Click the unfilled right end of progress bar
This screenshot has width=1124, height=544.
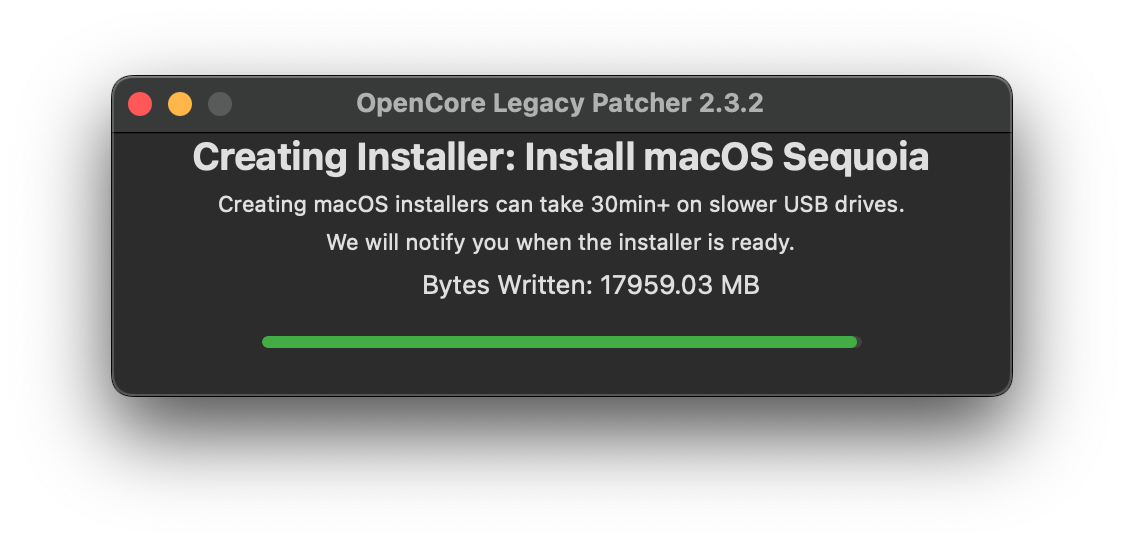click(x=859, y=342)
